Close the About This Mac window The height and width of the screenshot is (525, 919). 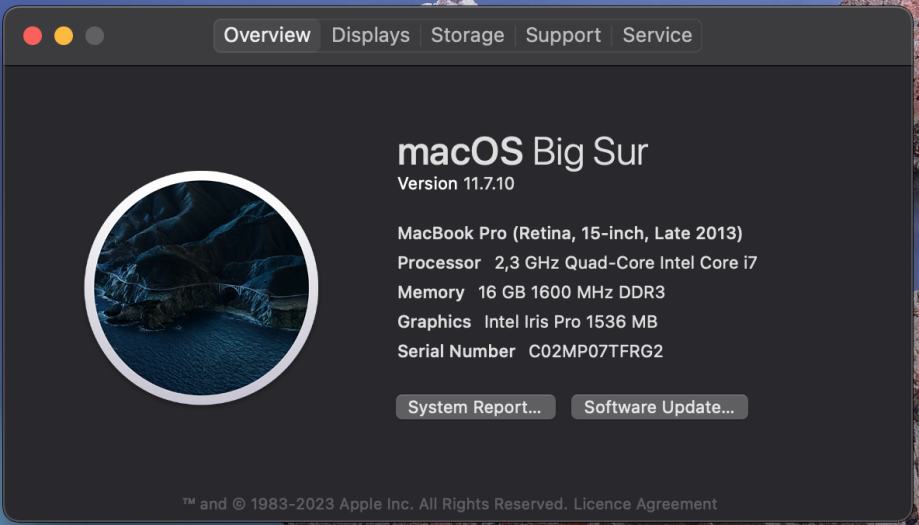tap(33, 36)
